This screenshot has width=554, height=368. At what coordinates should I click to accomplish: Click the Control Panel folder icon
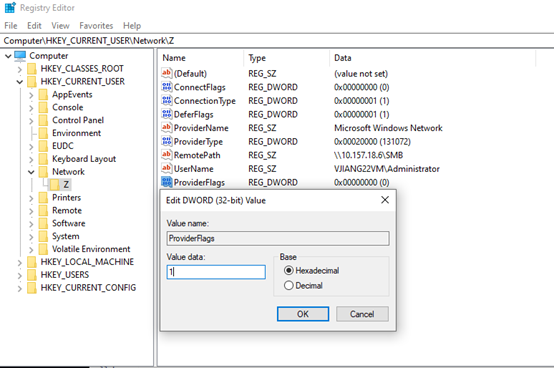[x=43, y=120]
